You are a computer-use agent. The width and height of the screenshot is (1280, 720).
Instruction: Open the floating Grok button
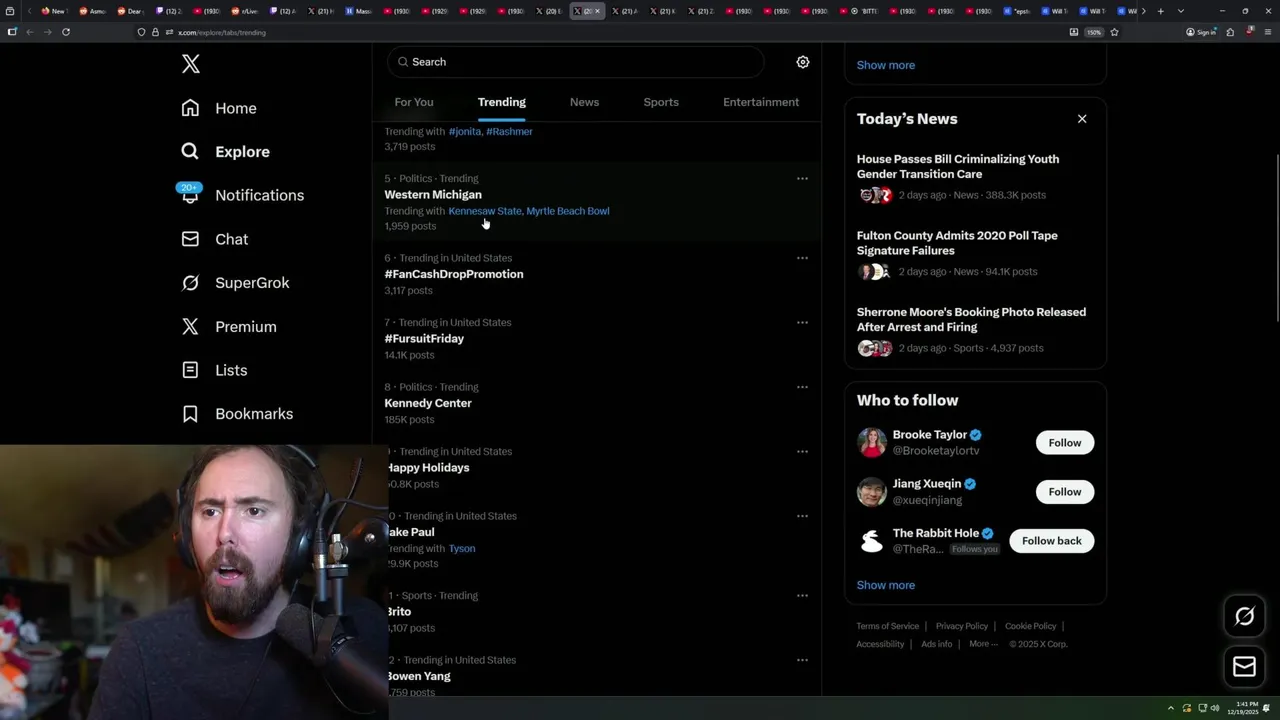[1244, 616]
